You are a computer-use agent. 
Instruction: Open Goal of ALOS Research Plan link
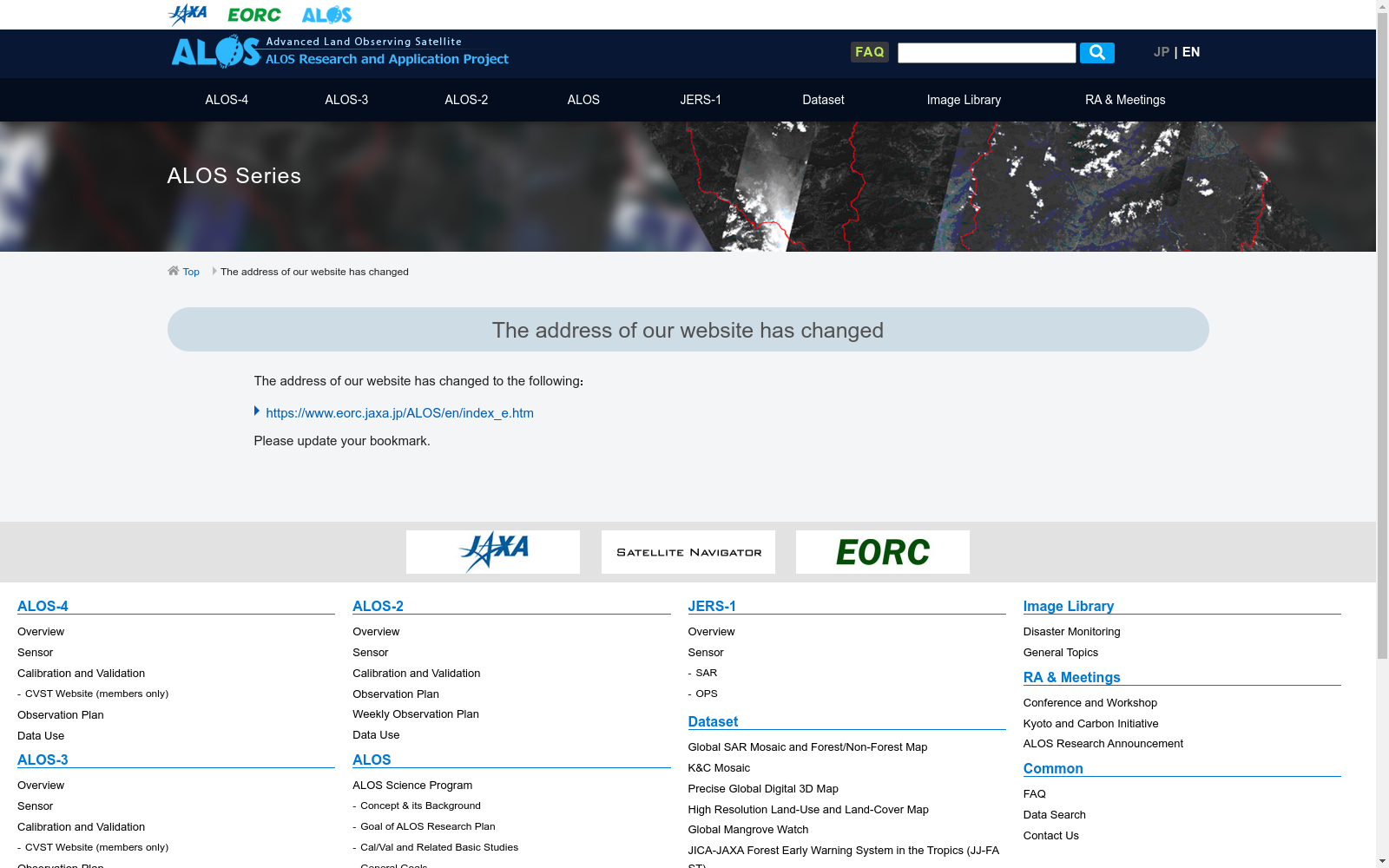427,826
